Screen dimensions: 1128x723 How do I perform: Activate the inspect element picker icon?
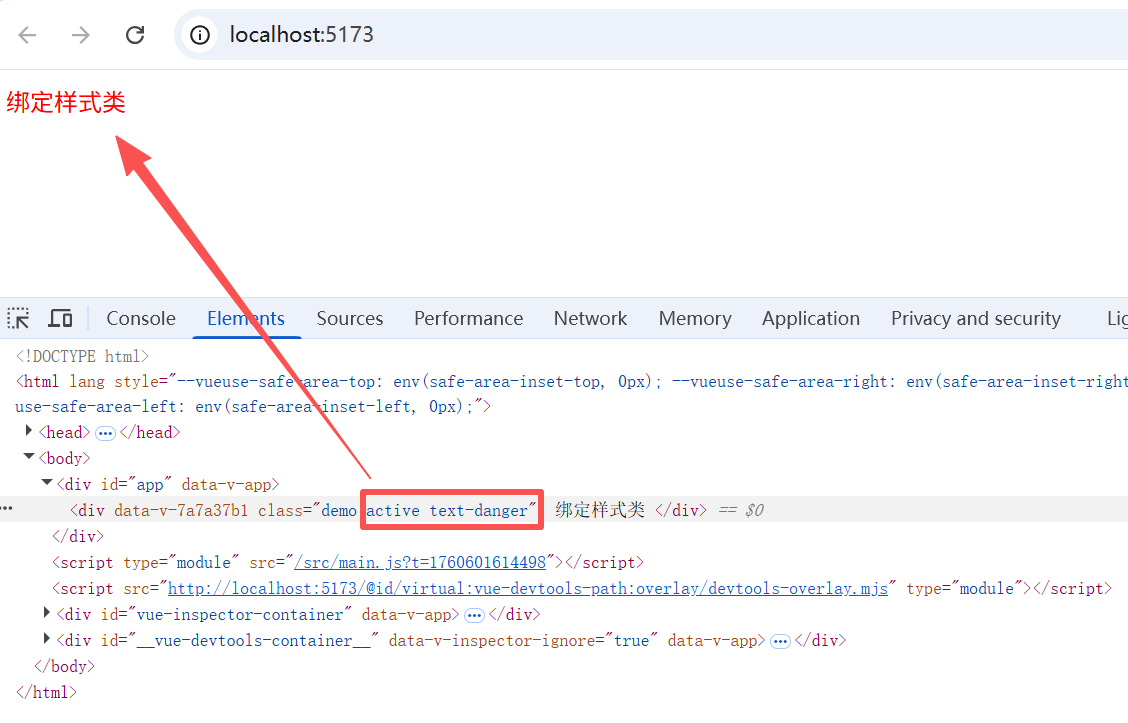pyautogui.click(x=19, y=318)
